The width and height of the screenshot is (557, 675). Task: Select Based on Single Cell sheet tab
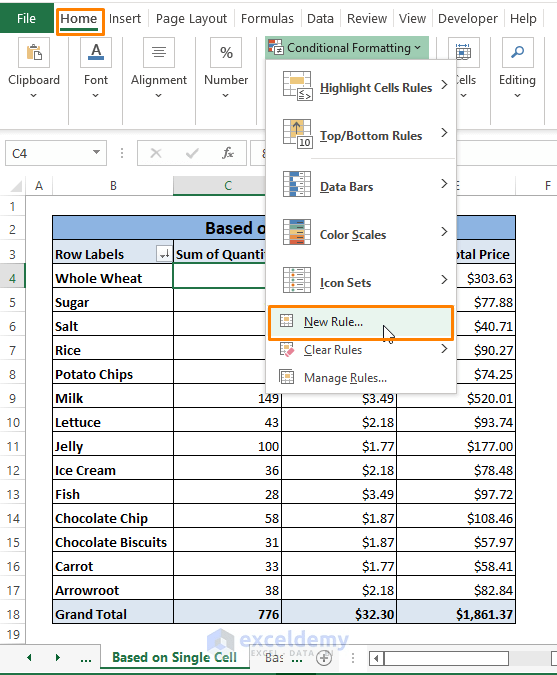174,657
